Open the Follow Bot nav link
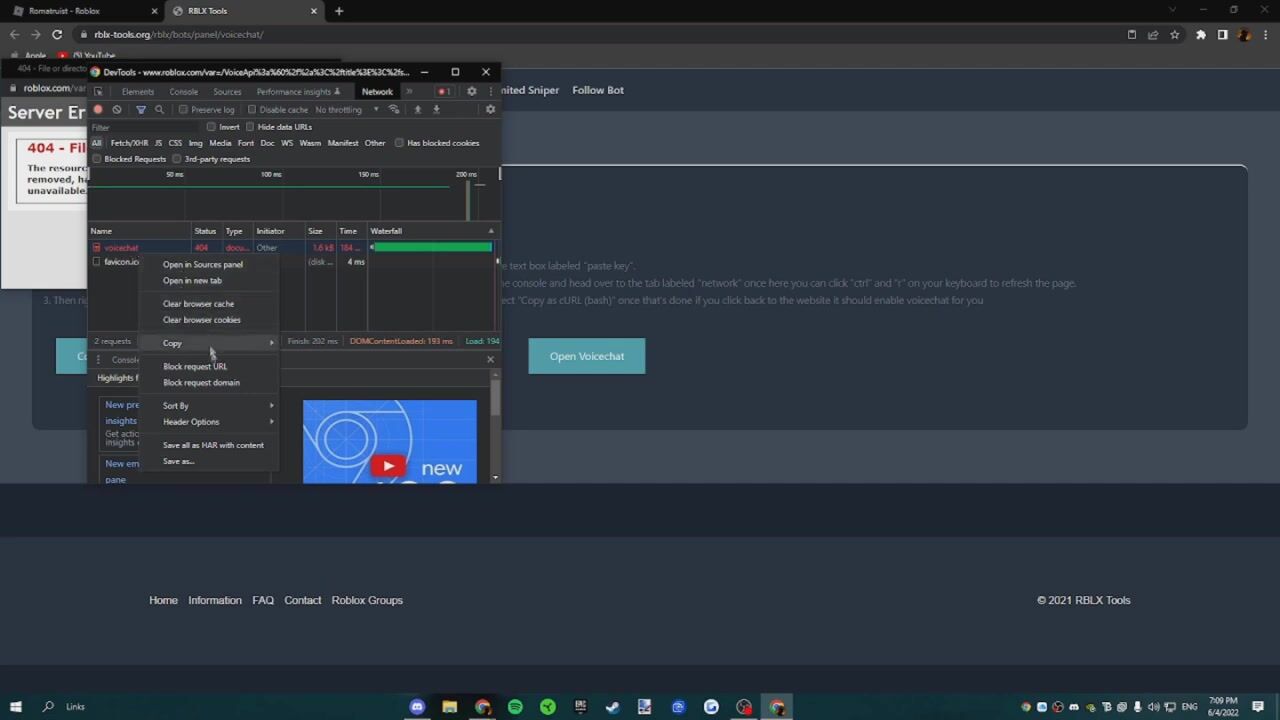1280x720 pixels. point(598,90)
